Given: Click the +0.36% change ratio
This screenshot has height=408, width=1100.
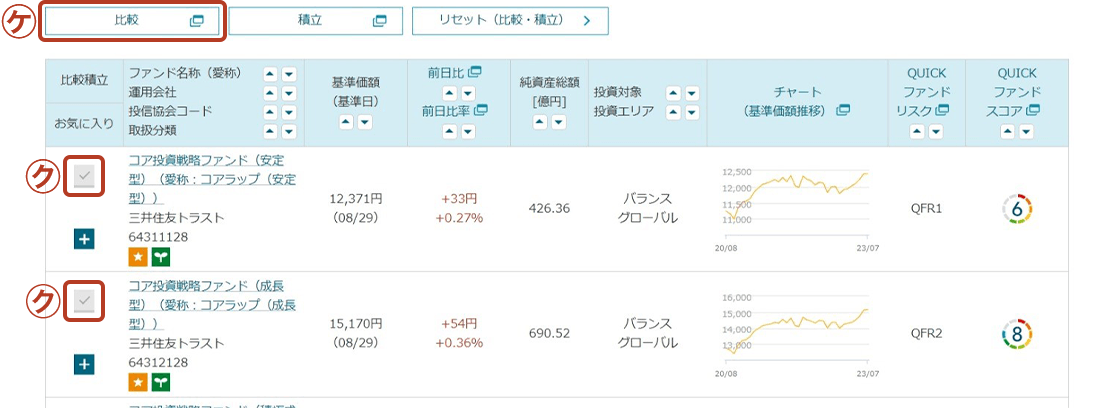Looking at the screenshot, I should coord(459,343).
